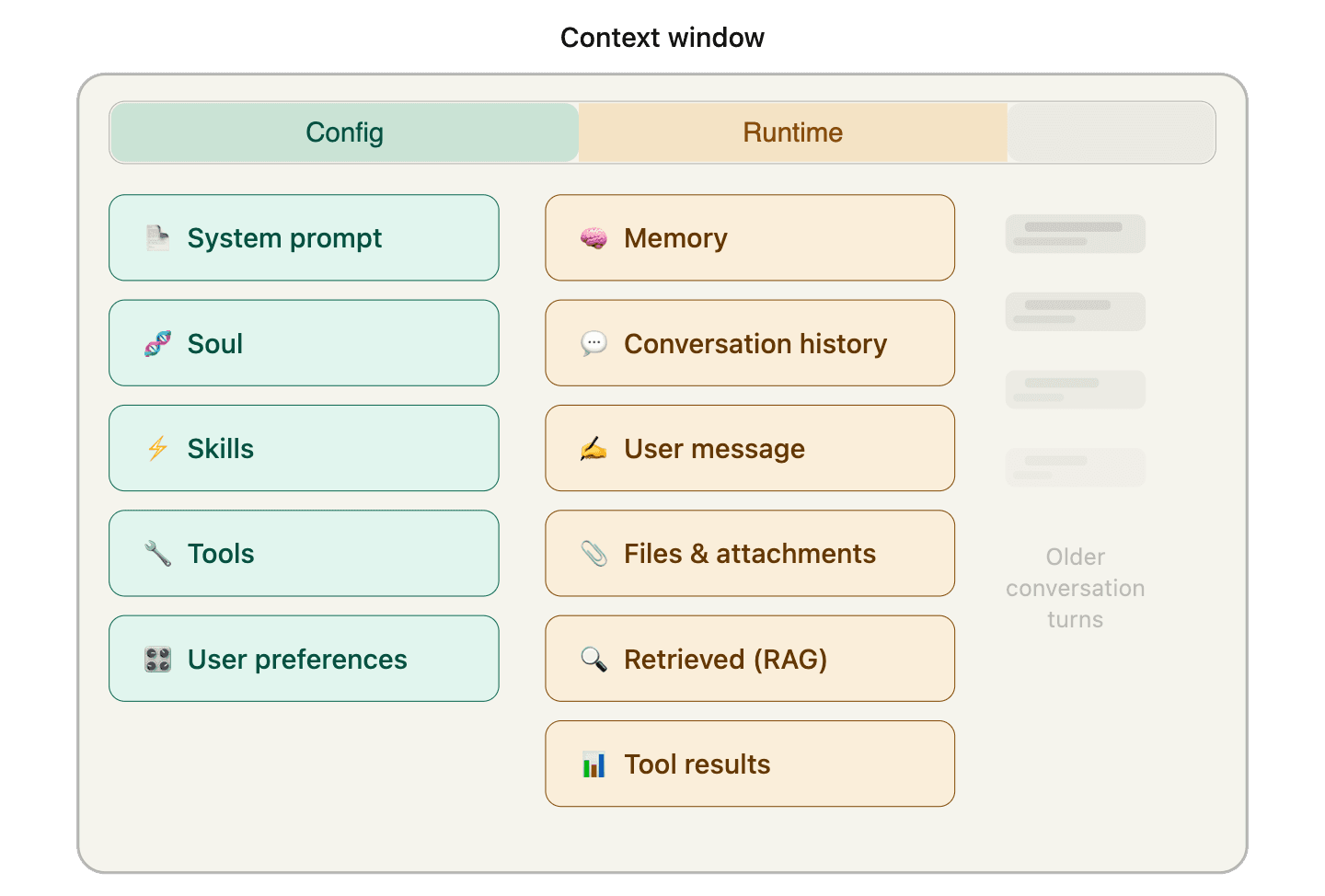Click the document icon beside System prompt
1325x896 pixels.
coord(156,237)
